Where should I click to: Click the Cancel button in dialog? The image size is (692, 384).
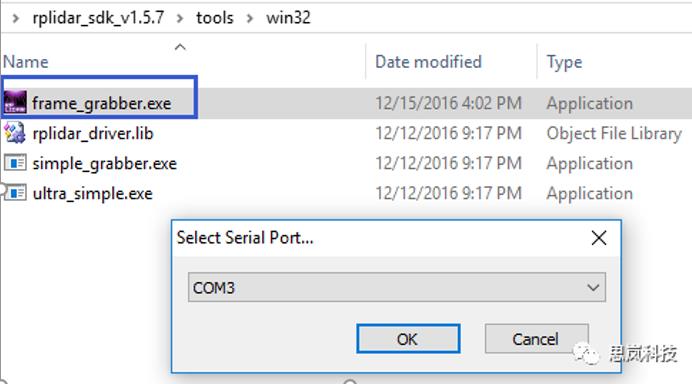(536, 339)
